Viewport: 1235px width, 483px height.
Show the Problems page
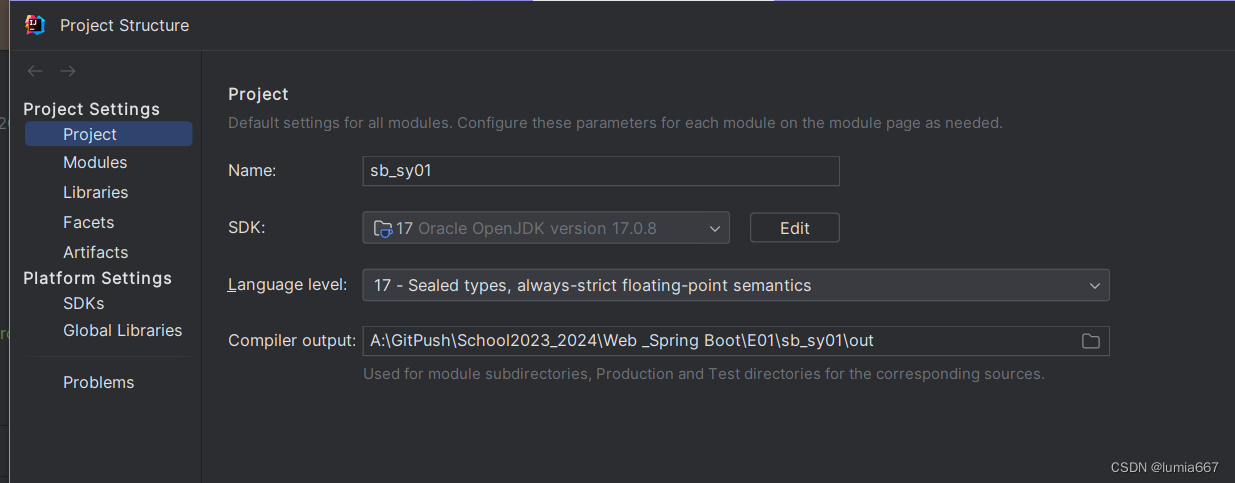[x=98, y=382]
